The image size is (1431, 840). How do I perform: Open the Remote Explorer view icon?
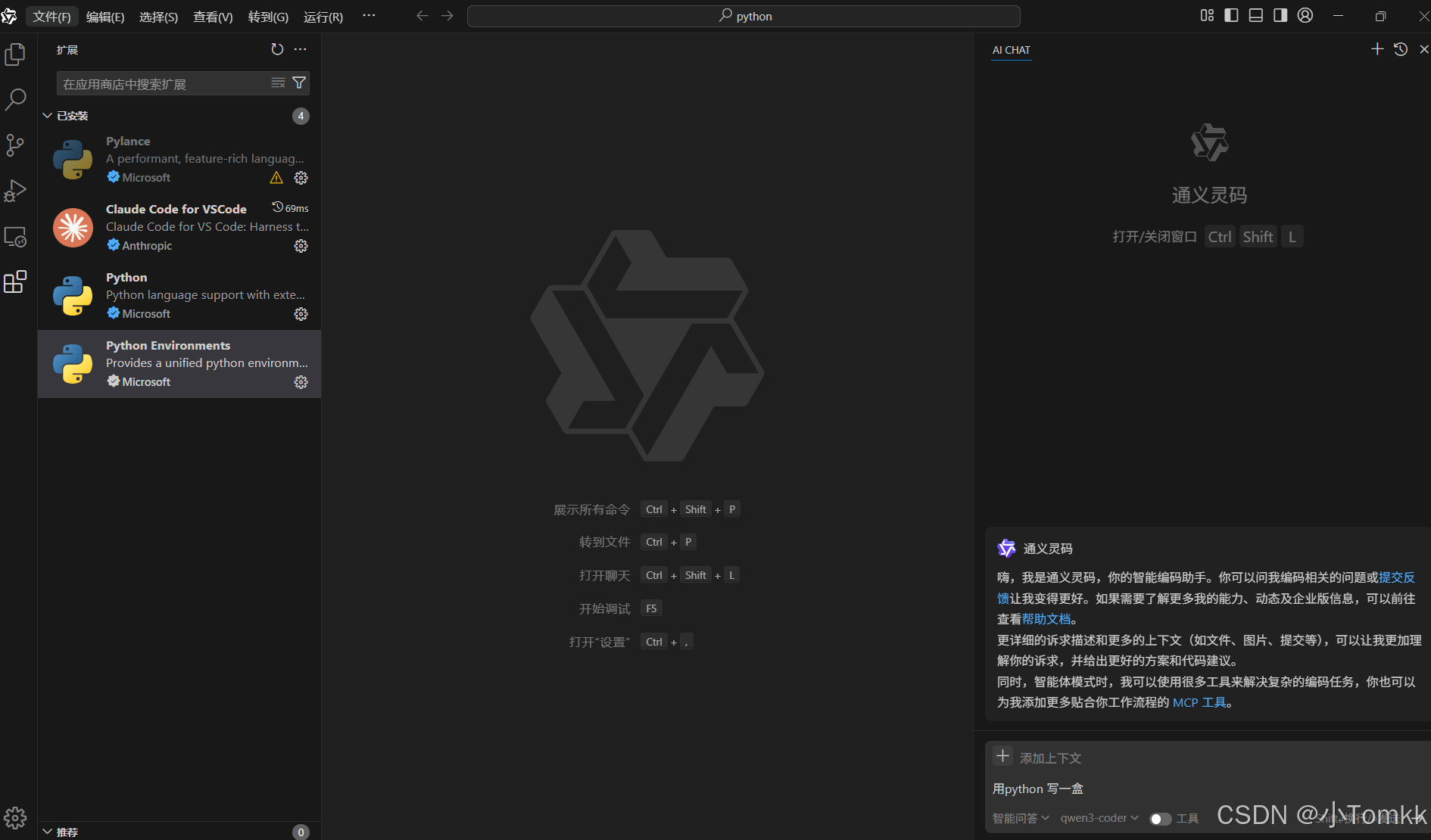[x=15, y=237]
